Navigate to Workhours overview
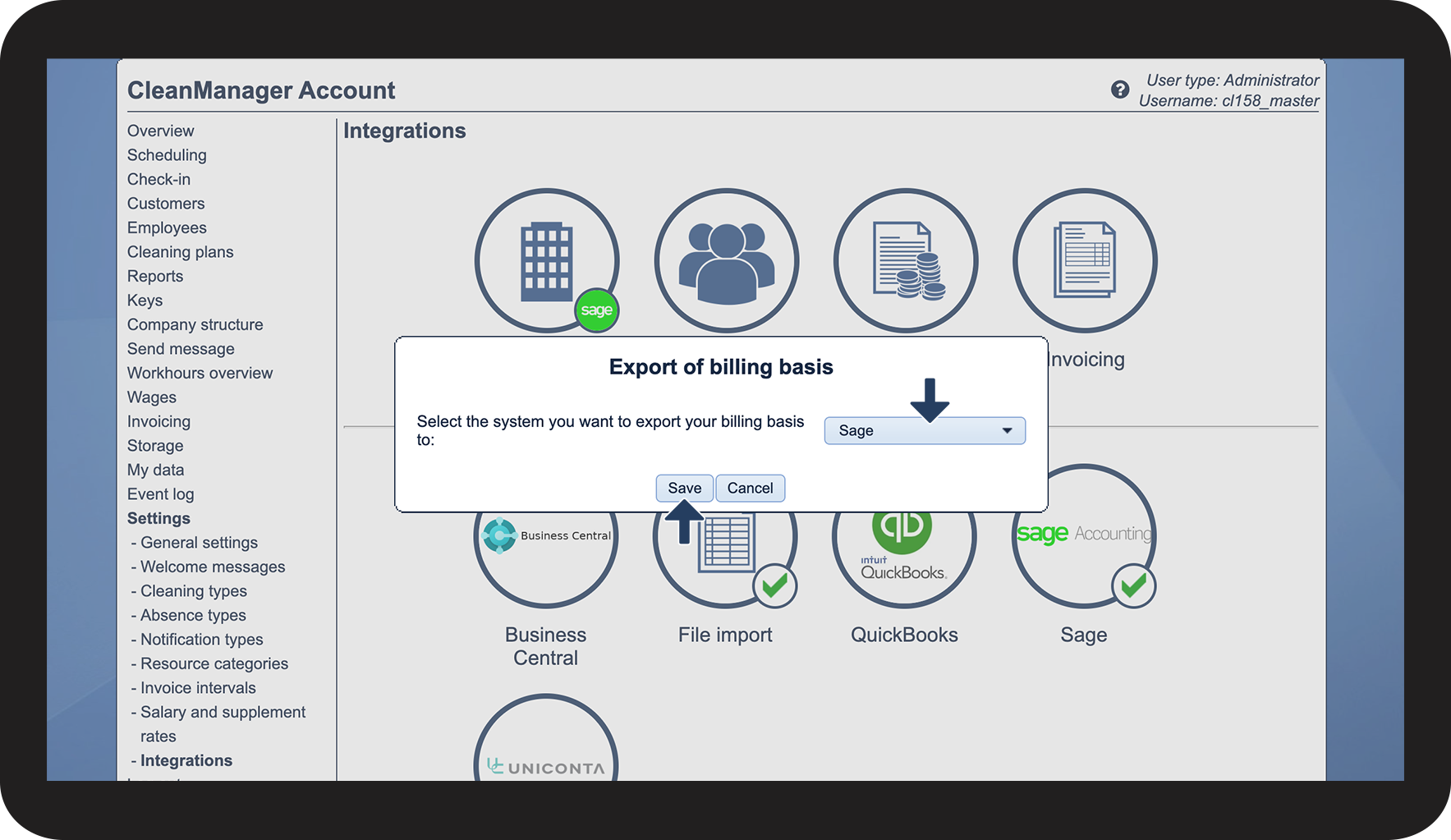The height and width of the screenshot is (840, 1451). 200,374
